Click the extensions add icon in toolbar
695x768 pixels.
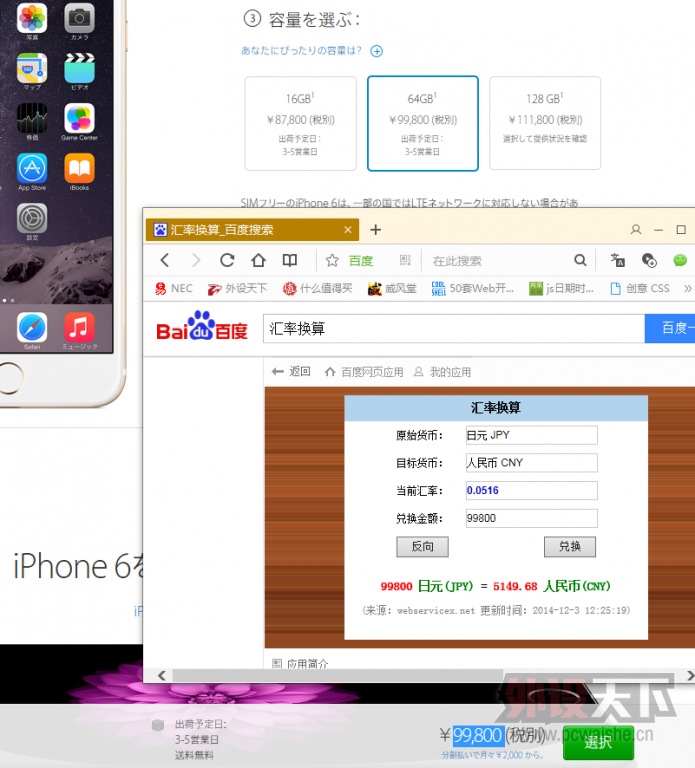[649, 260]
